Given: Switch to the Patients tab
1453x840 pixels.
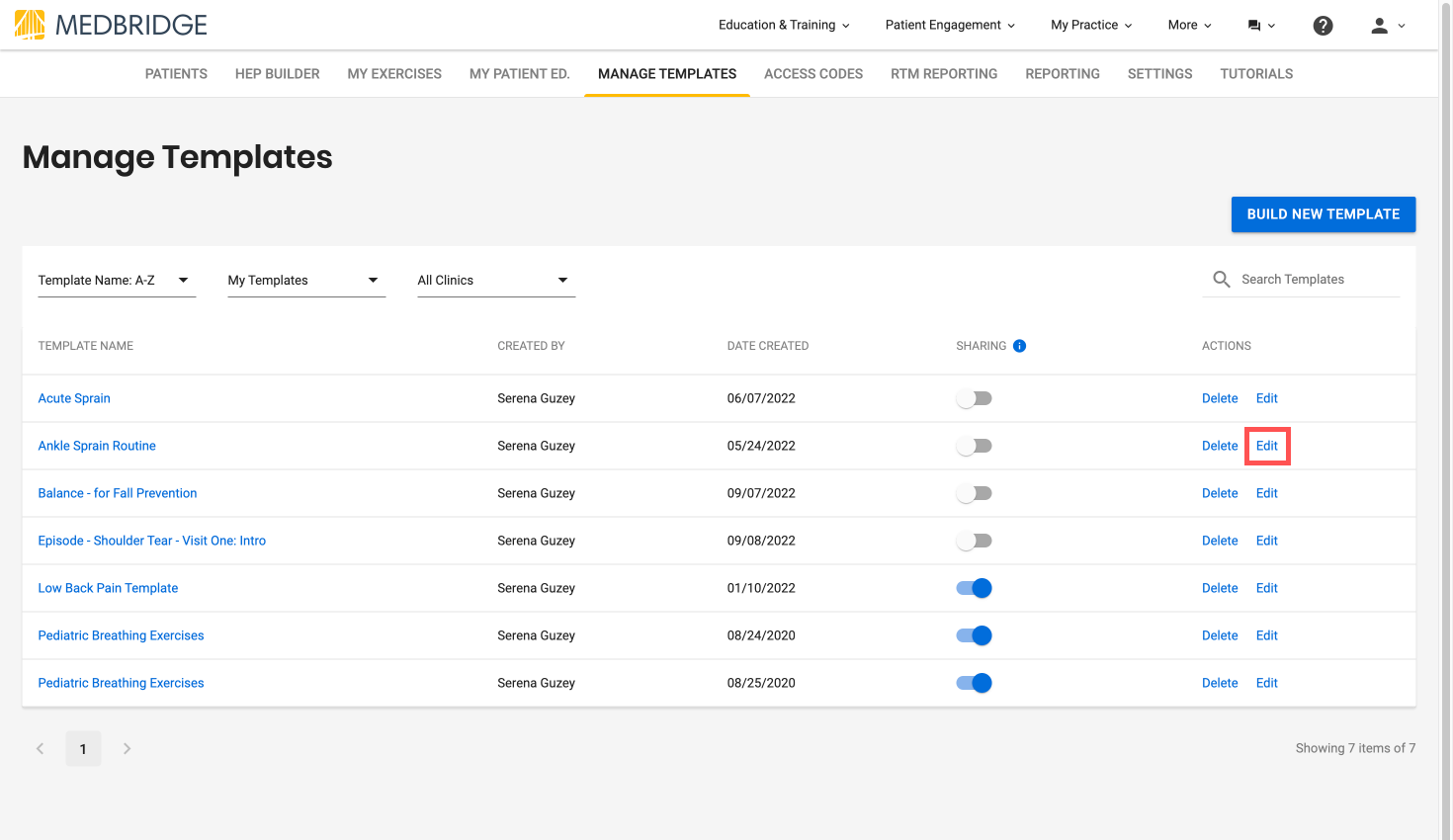Looking at the screenshot, I should click(x=176, y=74).
